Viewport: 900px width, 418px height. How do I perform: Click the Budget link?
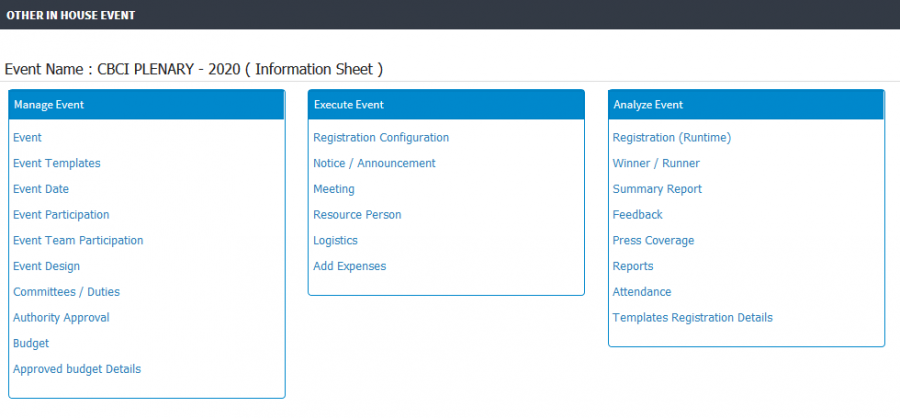31,343
